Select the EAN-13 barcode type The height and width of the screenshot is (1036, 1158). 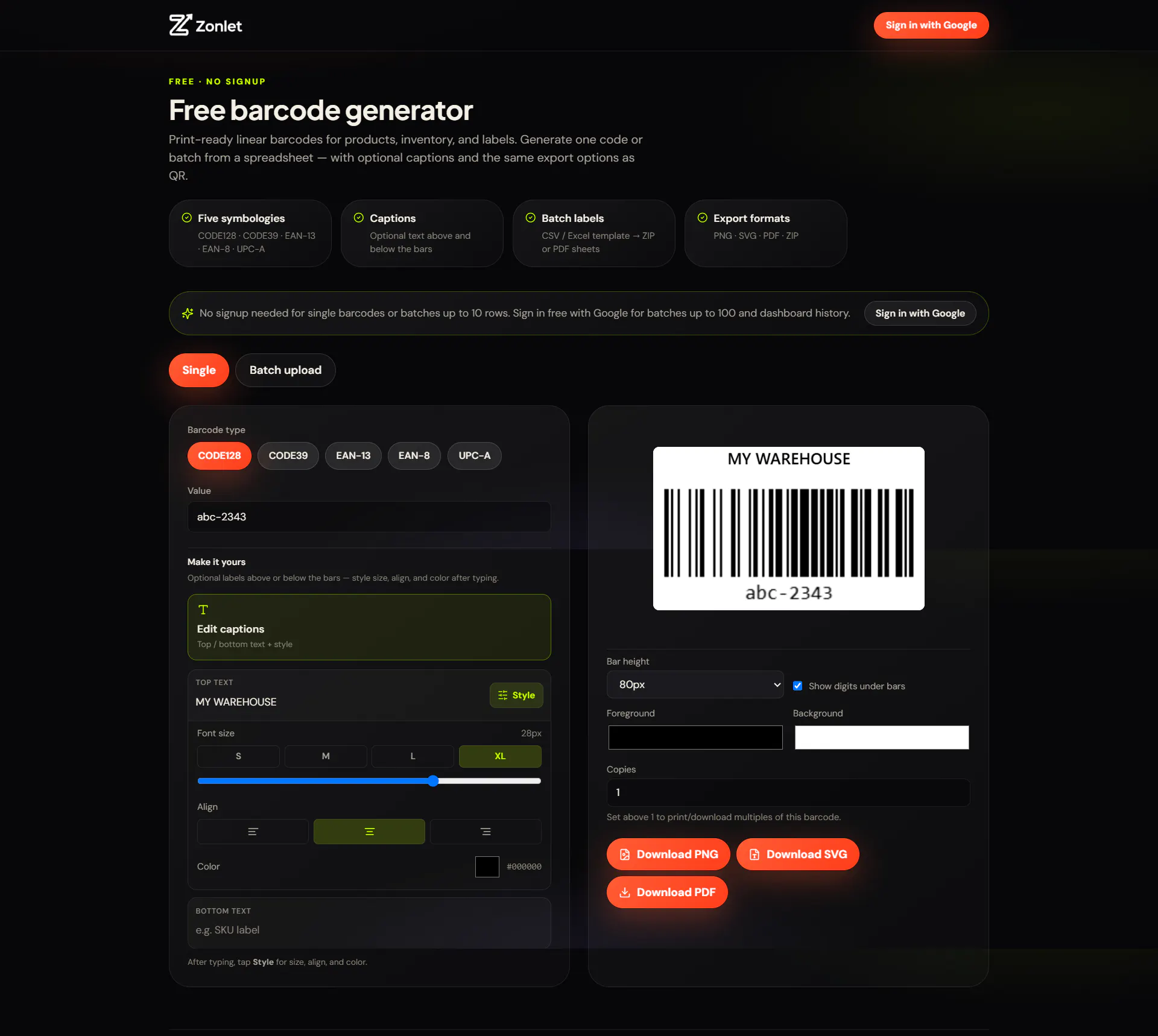point(353,456)
